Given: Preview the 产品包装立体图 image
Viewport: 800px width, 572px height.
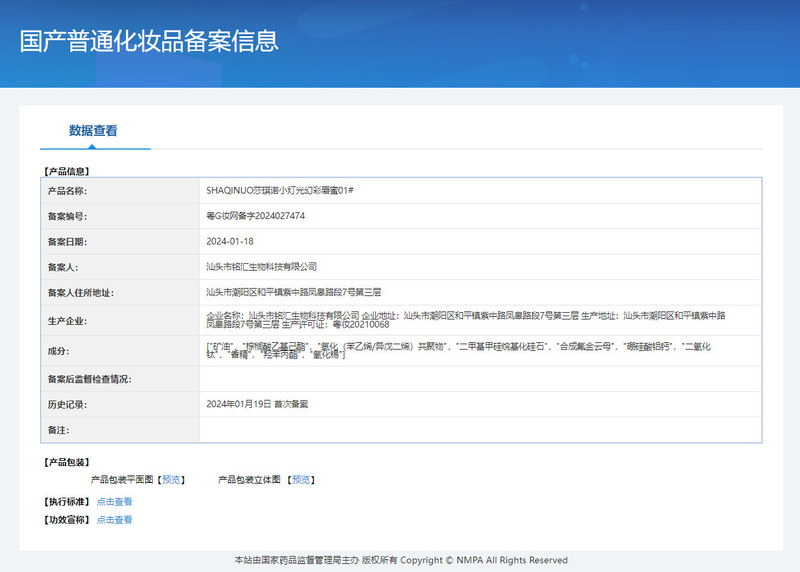Looking at the screenshot, I should coord(301,480).
